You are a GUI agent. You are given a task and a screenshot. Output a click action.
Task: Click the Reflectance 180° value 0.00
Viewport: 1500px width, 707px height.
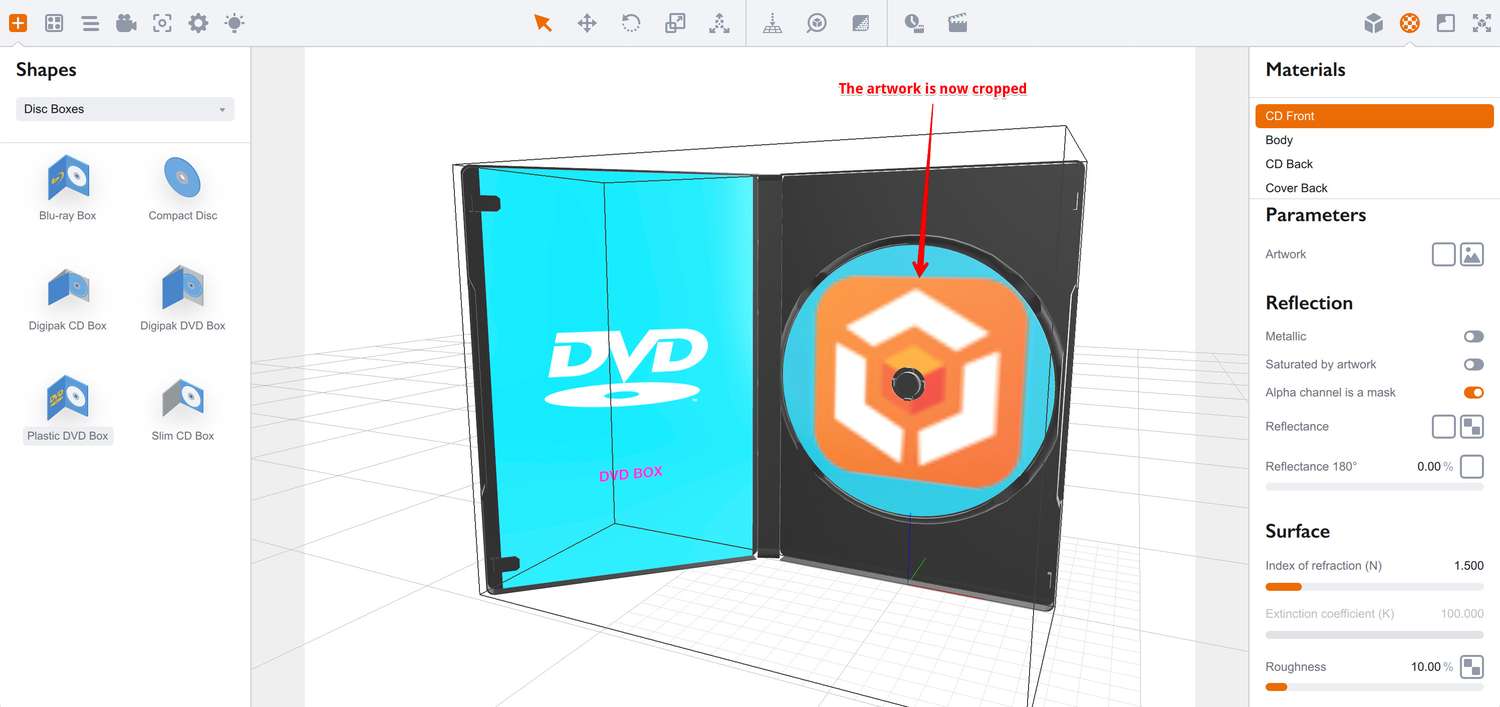(x=1429, y=467)
